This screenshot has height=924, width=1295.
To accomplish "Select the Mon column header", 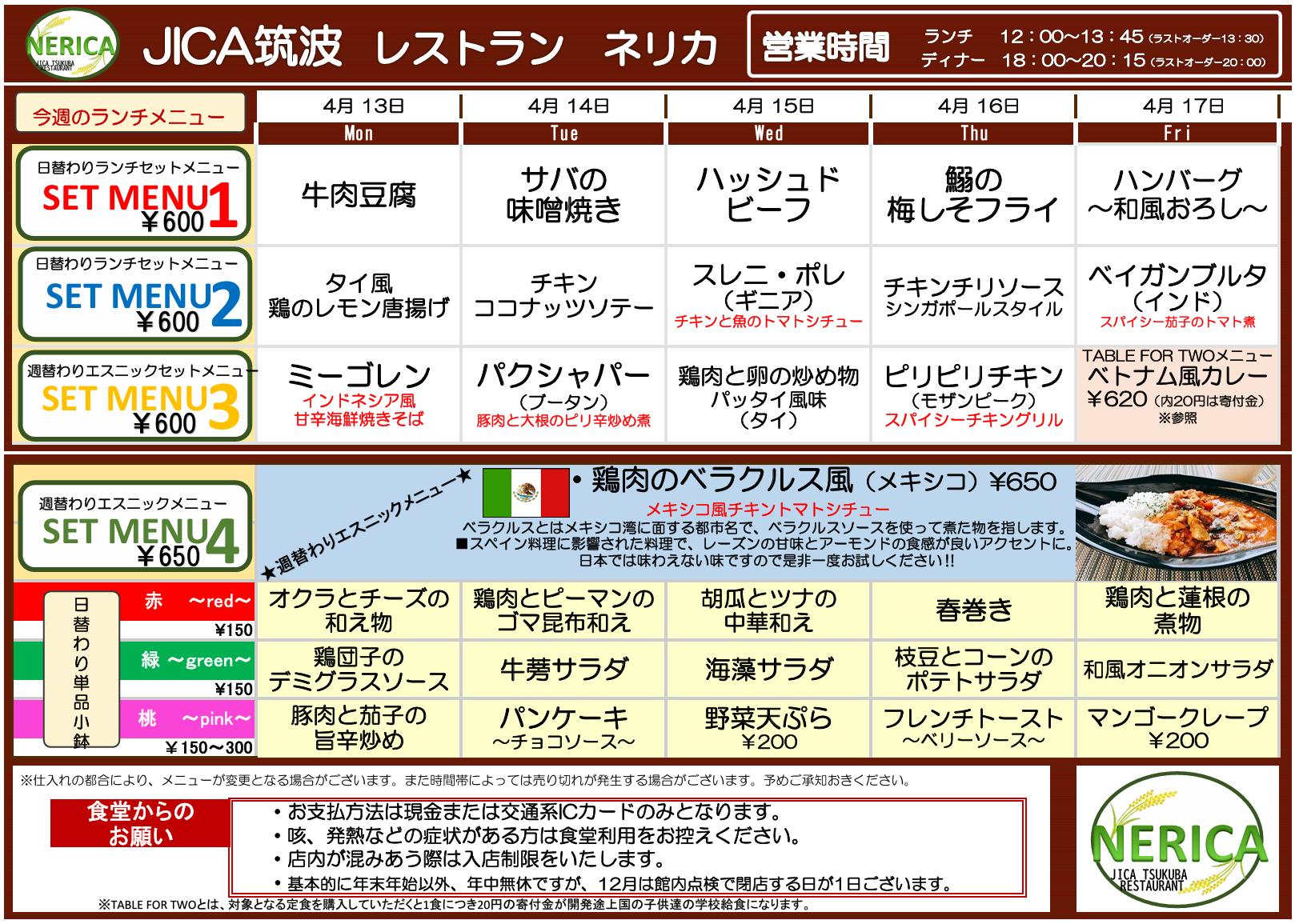I will [359, 134].
